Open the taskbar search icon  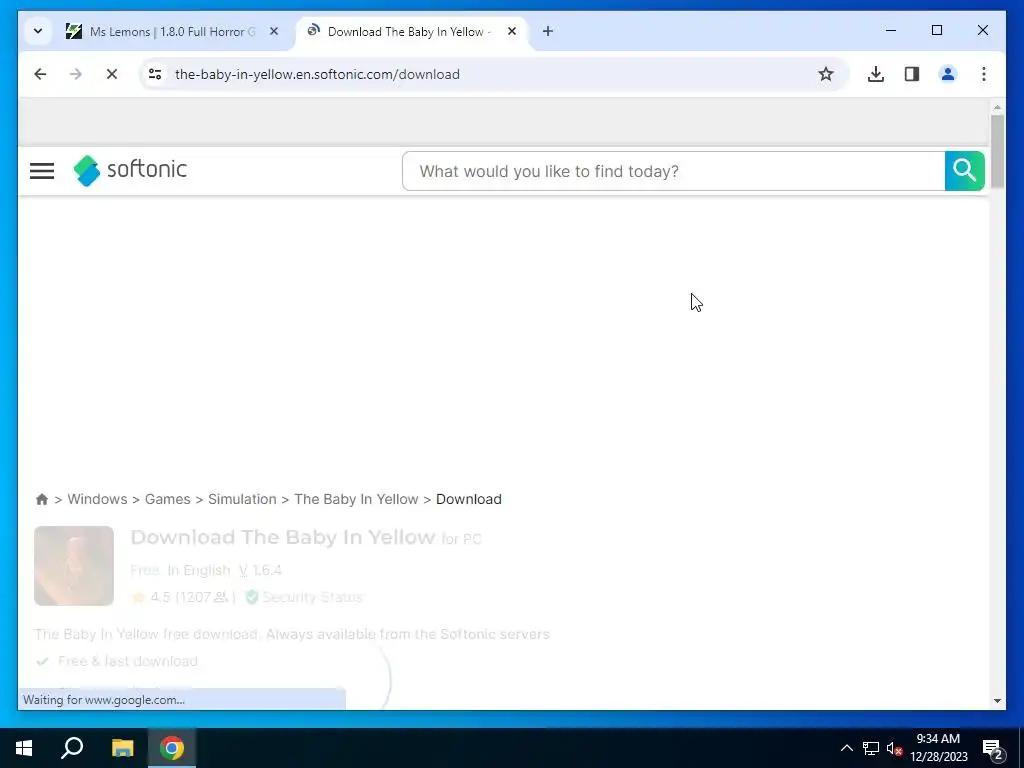tap(72, 748)
